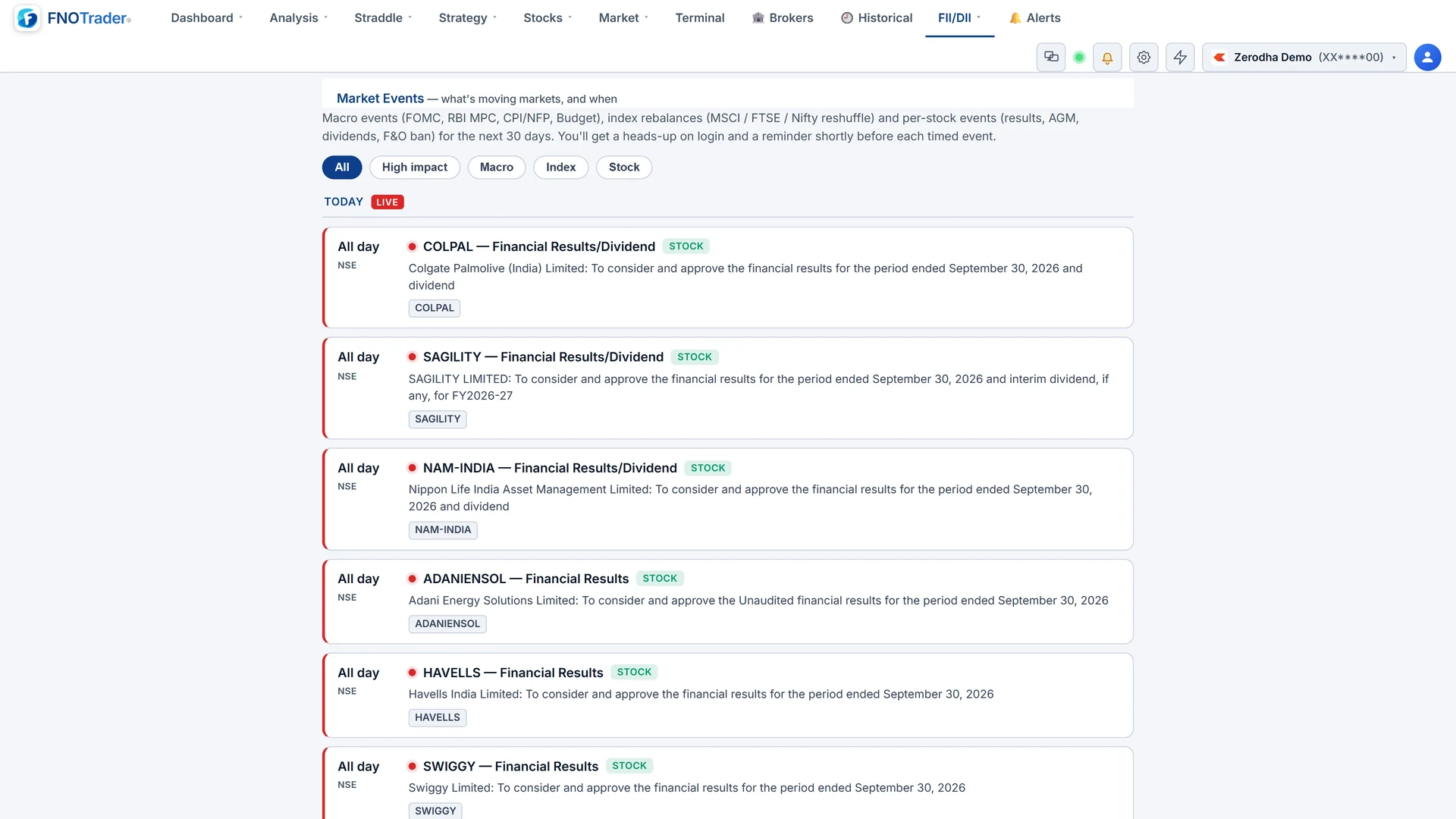Image resolution: width=1456 pixels, height=819 pixels.
Task: Open the SAGILITY Financial Results/Dividend event title
Action: [x=543, y=356]
